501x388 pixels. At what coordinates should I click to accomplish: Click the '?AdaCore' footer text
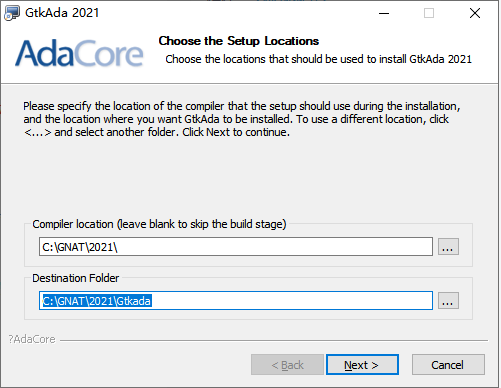32,339
